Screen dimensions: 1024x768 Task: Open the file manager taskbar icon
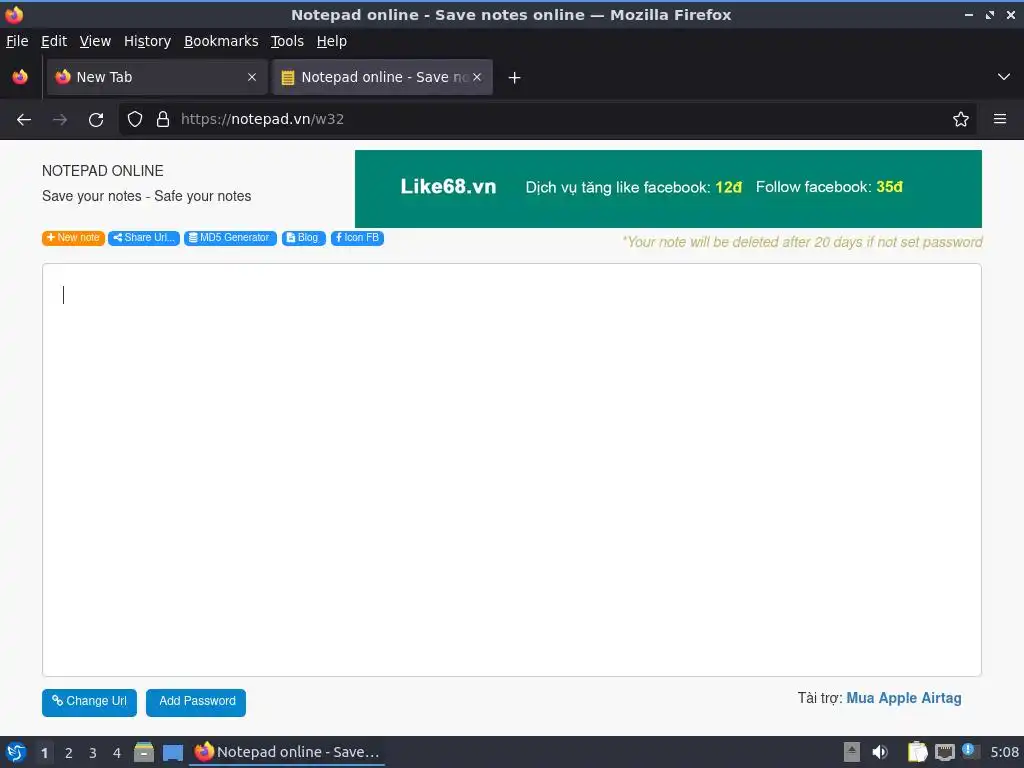[144, 752]
